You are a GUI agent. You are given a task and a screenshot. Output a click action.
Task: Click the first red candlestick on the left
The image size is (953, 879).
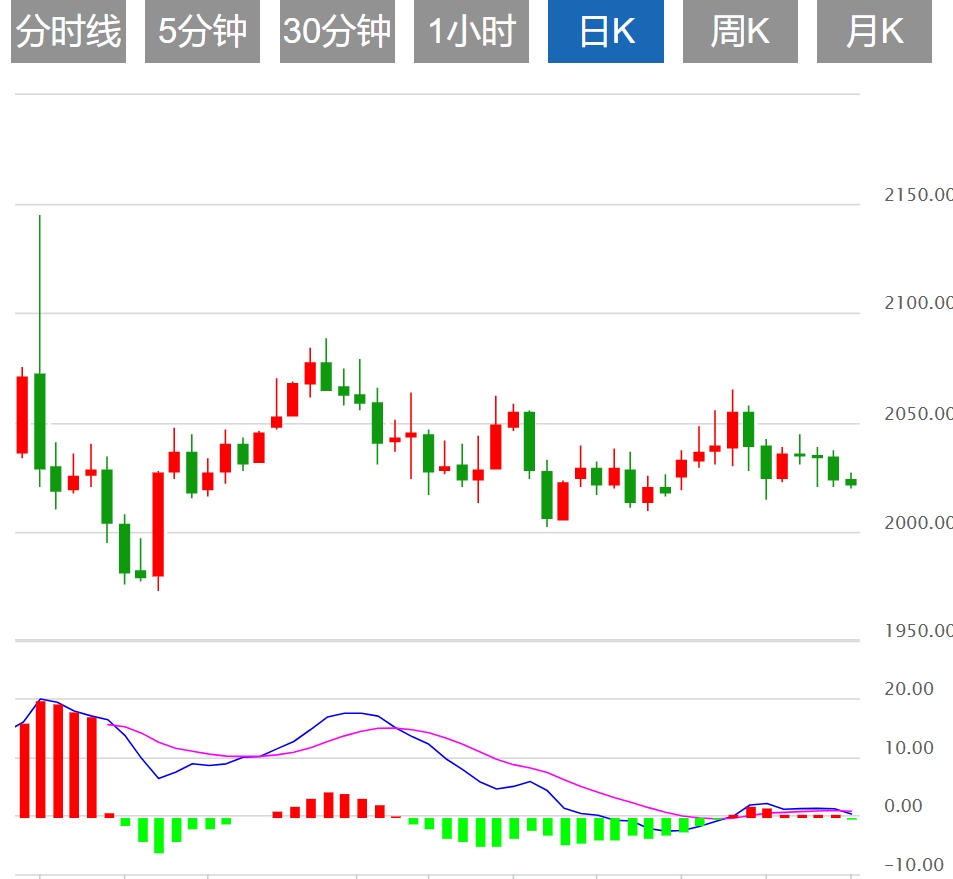(23, 414)
